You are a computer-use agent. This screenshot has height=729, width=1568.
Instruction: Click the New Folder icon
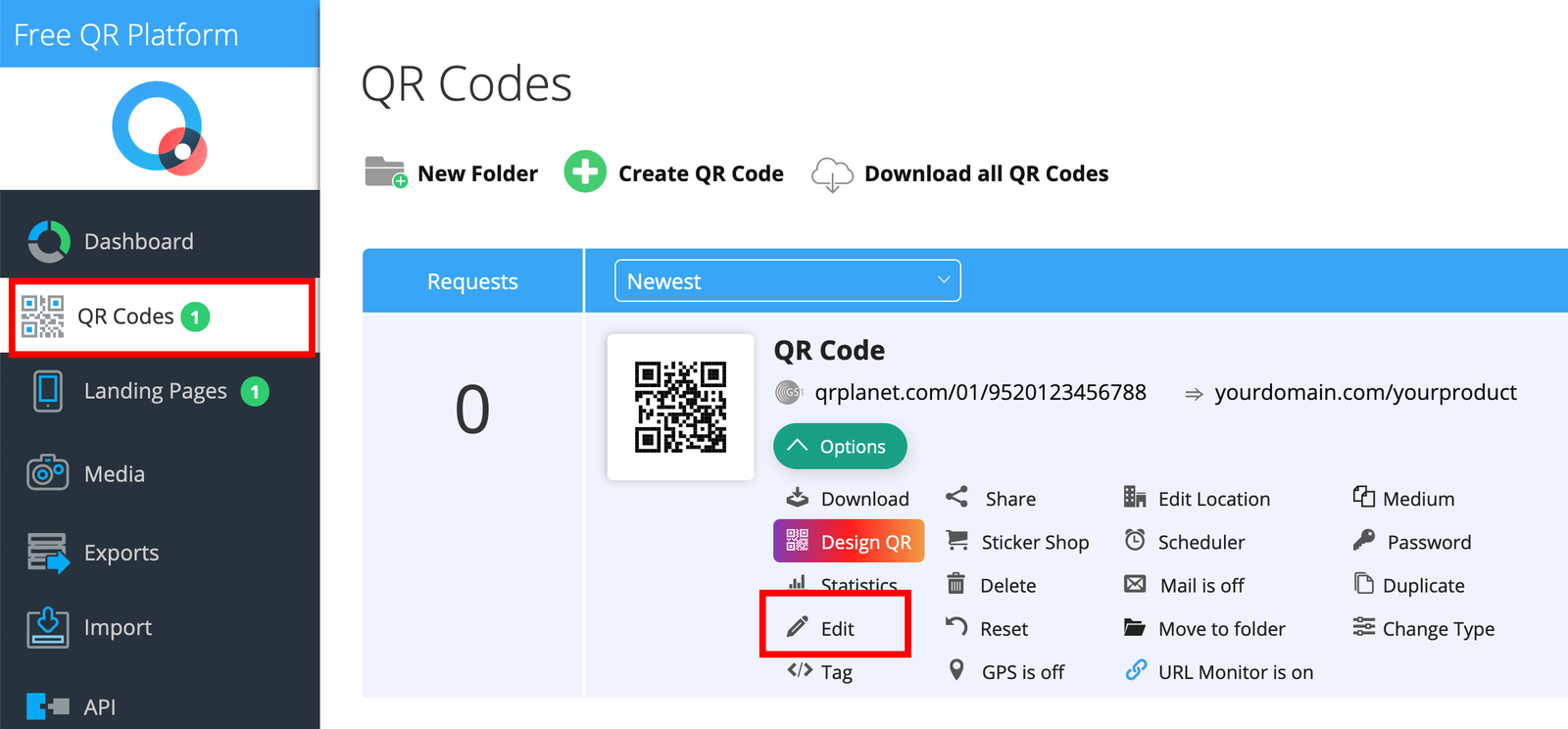(x=386, y=172)
